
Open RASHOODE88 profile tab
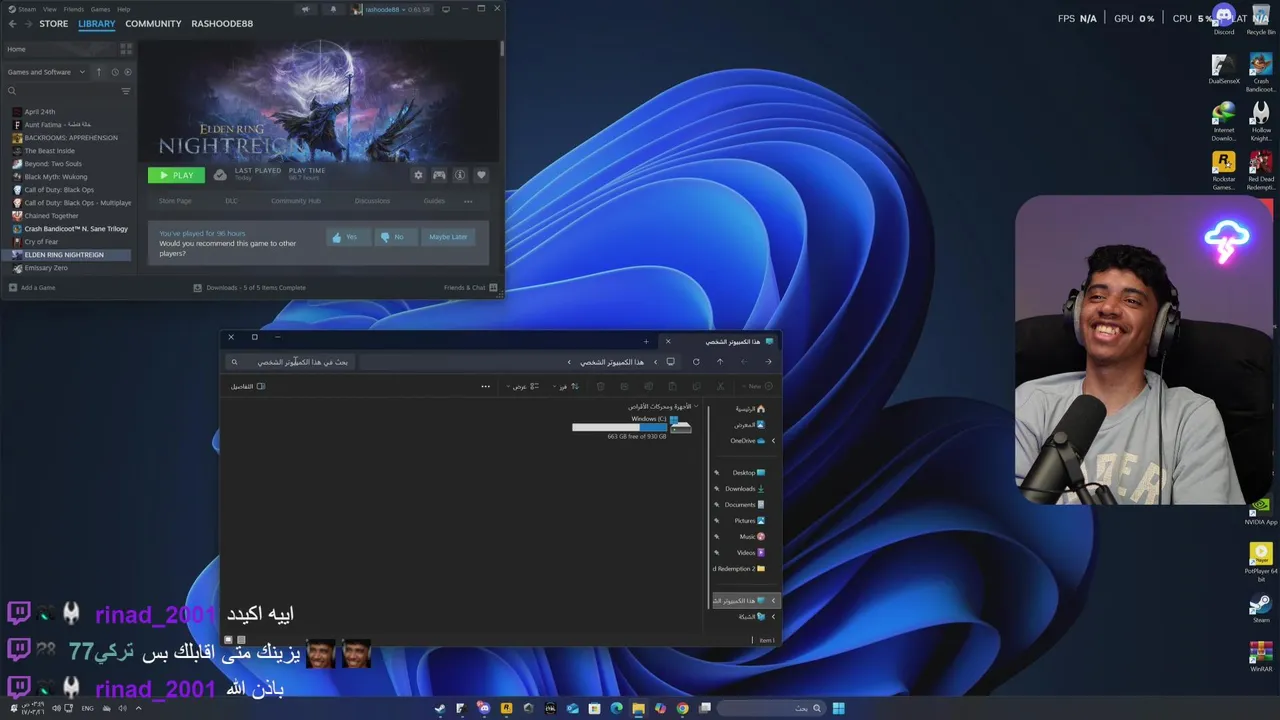tap(222, 24)
